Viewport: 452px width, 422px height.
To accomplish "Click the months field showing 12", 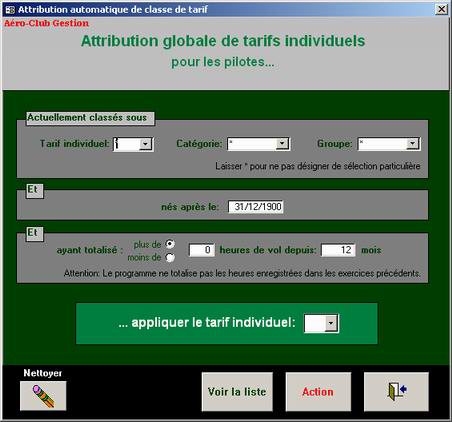I will click(x=338, y=250).
